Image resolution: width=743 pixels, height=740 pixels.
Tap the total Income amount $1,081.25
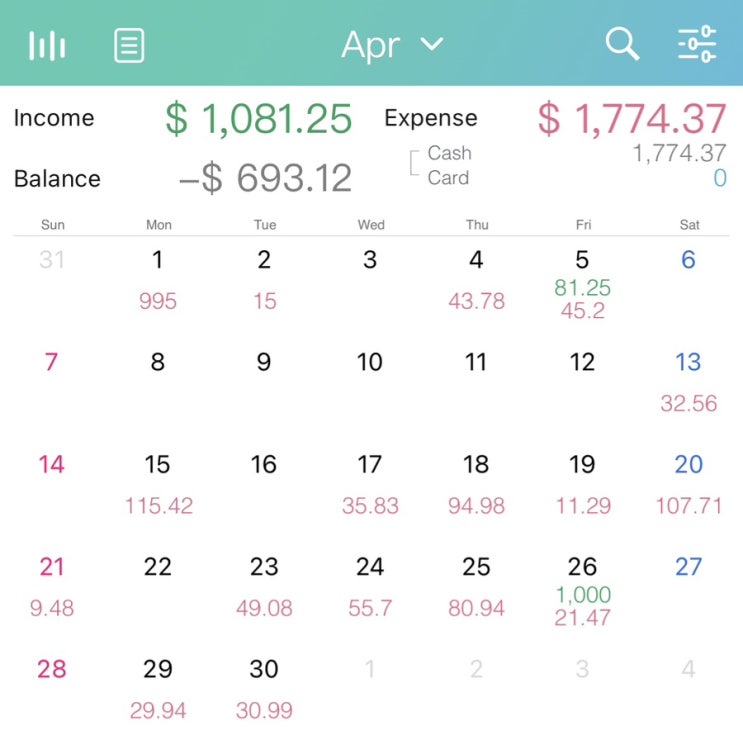(x=258, y=119)
